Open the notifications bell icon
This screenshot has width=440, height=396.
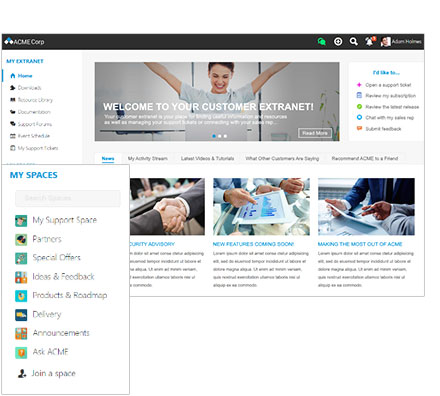[x=369, y=42]
